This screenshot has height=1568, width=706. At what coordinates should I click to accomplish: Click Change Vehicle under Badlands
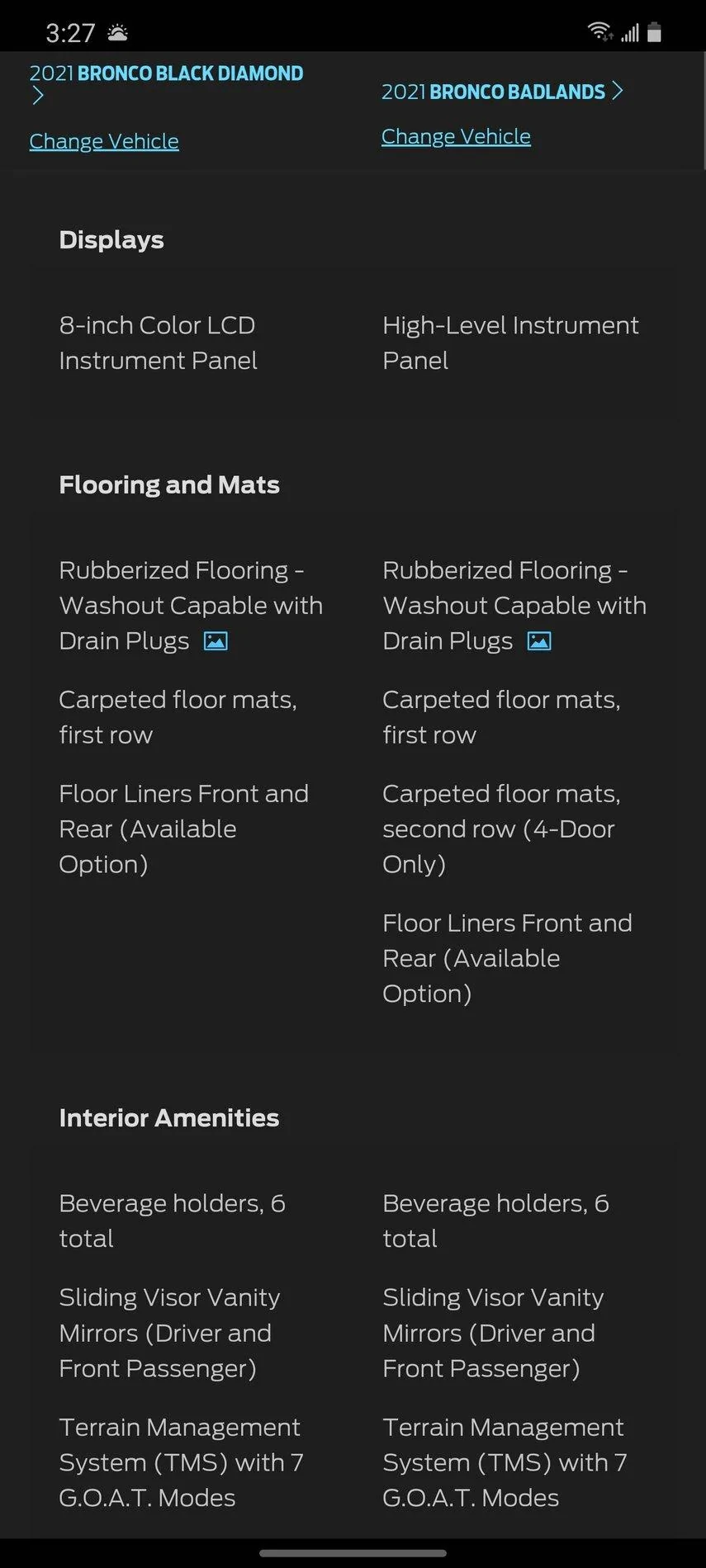[456, 136]
